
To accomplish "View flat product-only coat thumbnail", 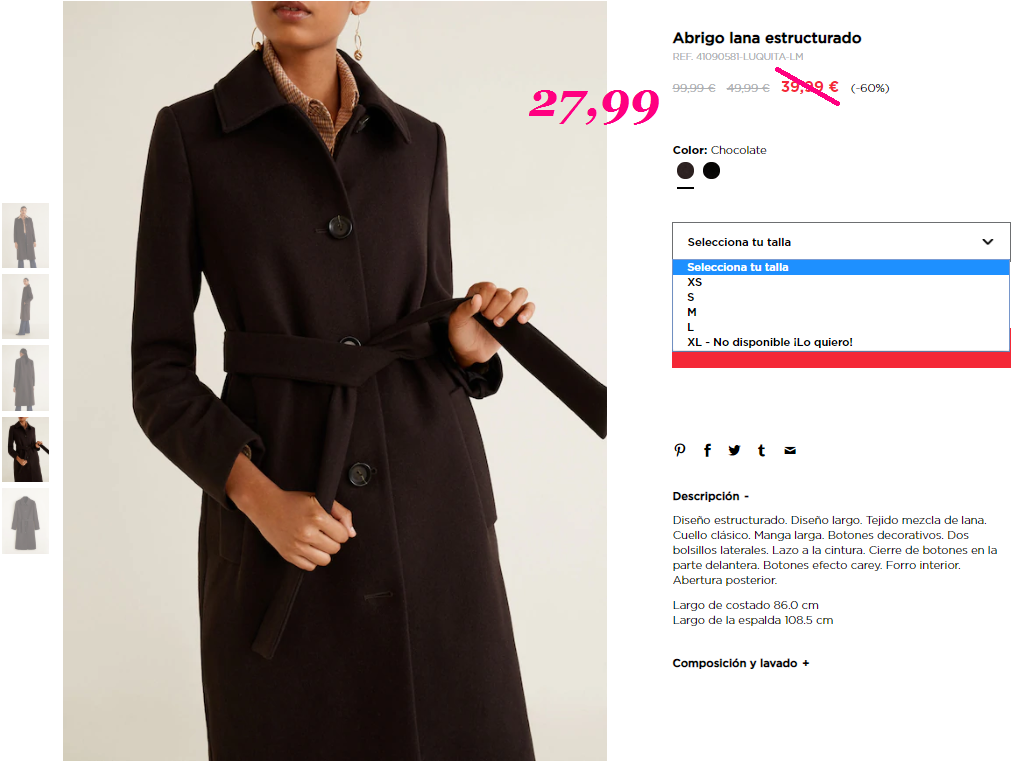I will pos(25,521).
